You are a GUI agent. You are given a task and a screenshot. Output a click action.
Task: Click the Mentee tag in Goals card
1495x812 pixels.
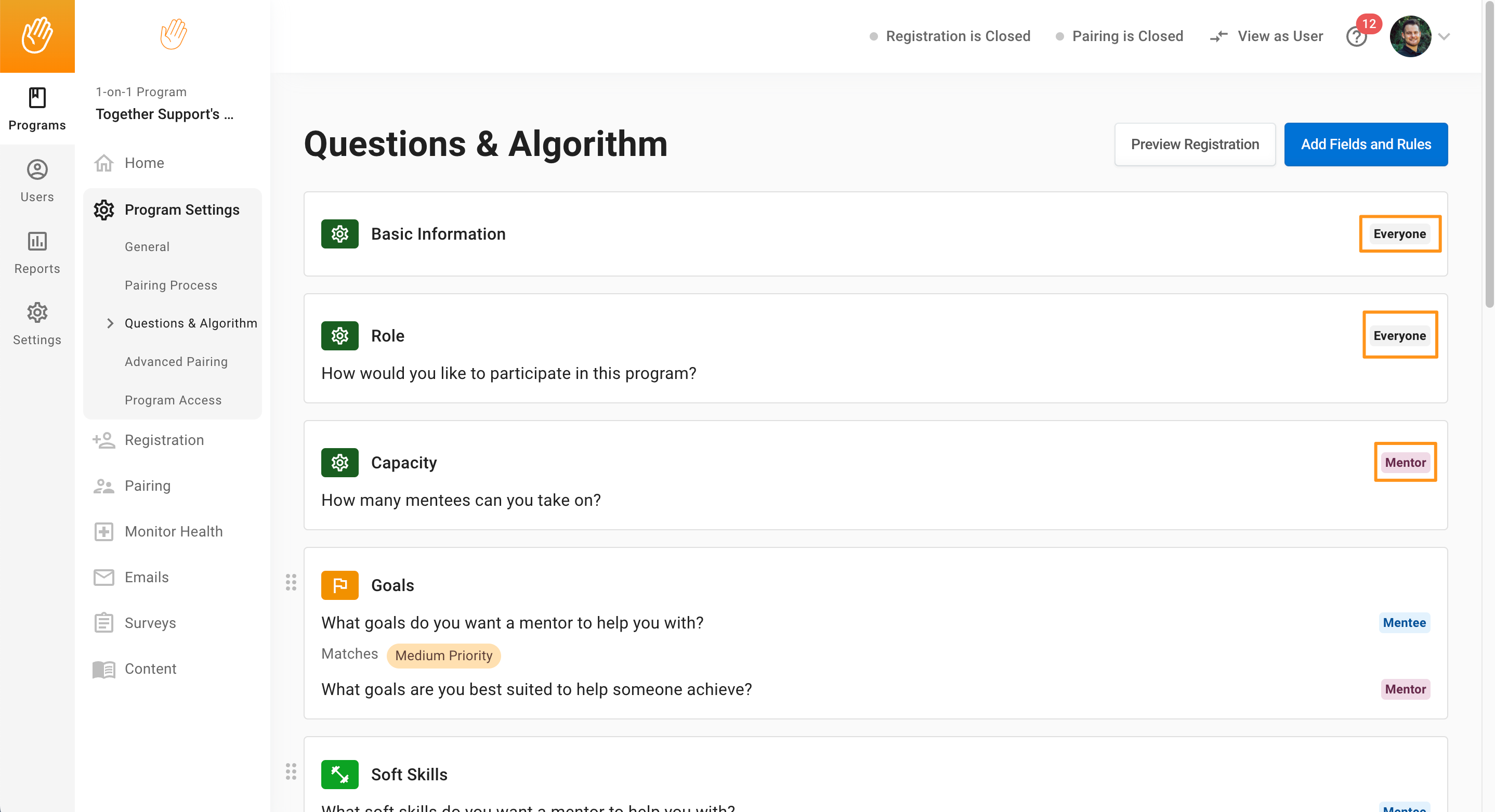(1404, 623)
